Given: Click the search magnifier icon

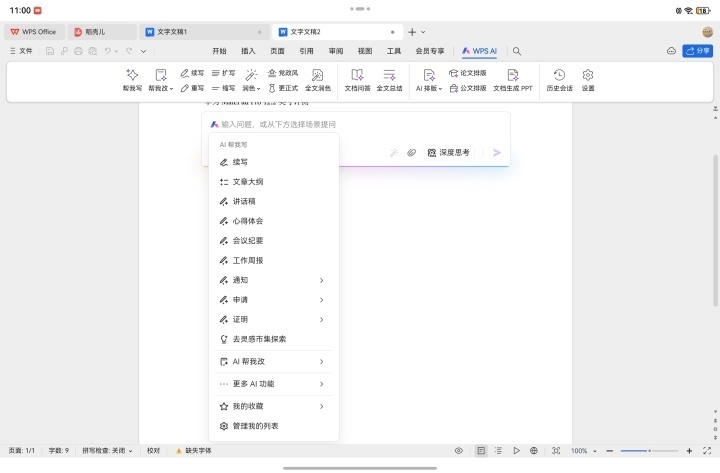Looking at the screenshot, I should tap(517, 51).
